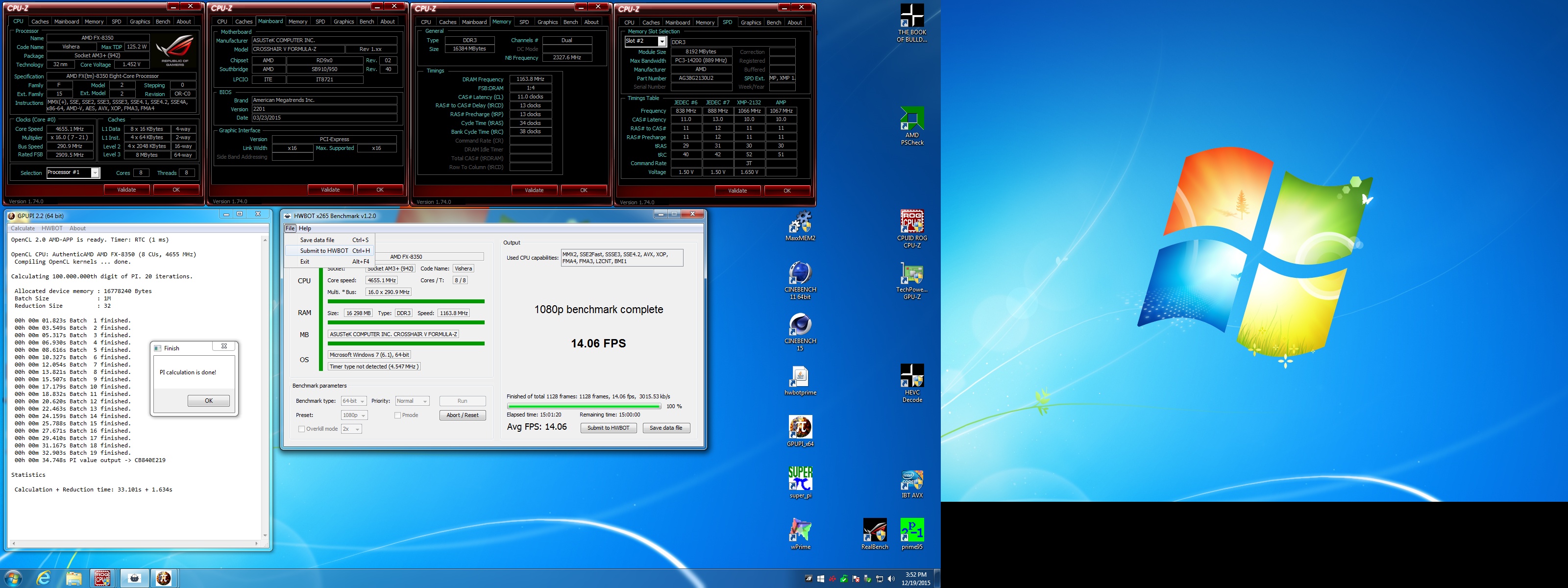Click OK in the Finish dialog
1568x588 pixels.
click(x=208, y=400)
